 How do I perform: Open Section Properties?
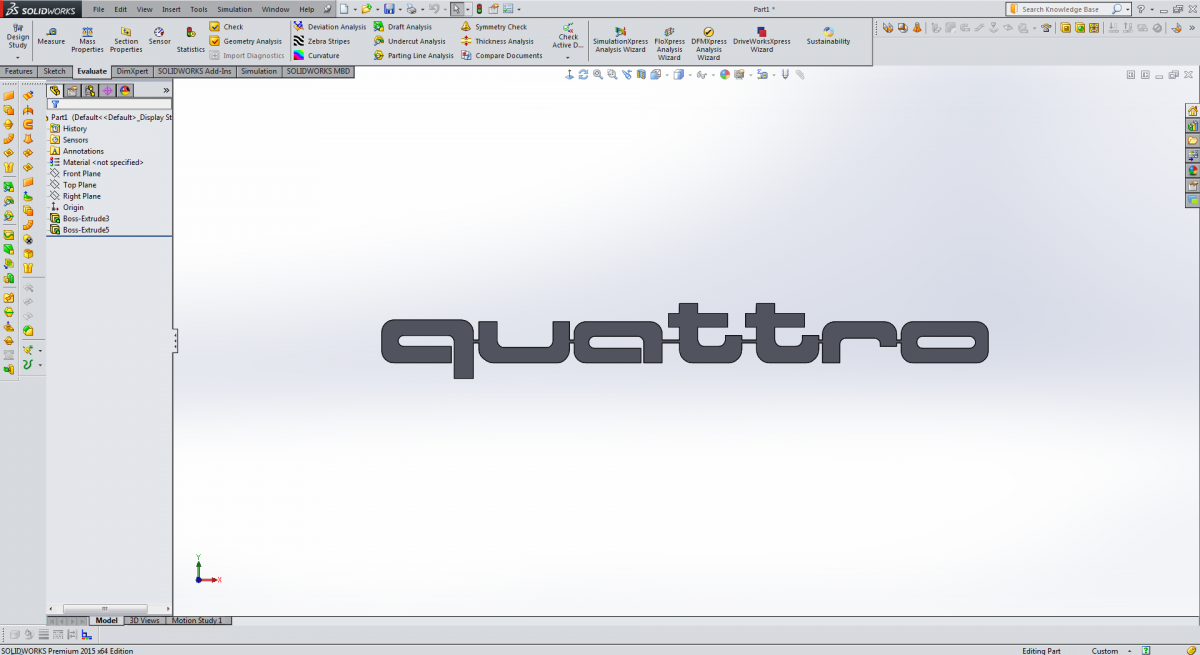tap(126, 39)
